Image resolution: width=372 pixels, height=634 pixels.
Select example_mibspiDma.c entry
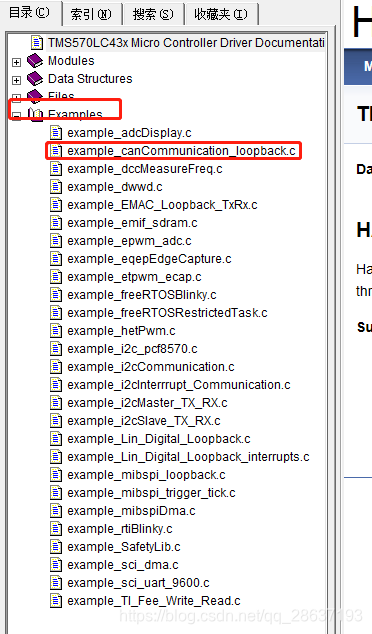[131, 511]
